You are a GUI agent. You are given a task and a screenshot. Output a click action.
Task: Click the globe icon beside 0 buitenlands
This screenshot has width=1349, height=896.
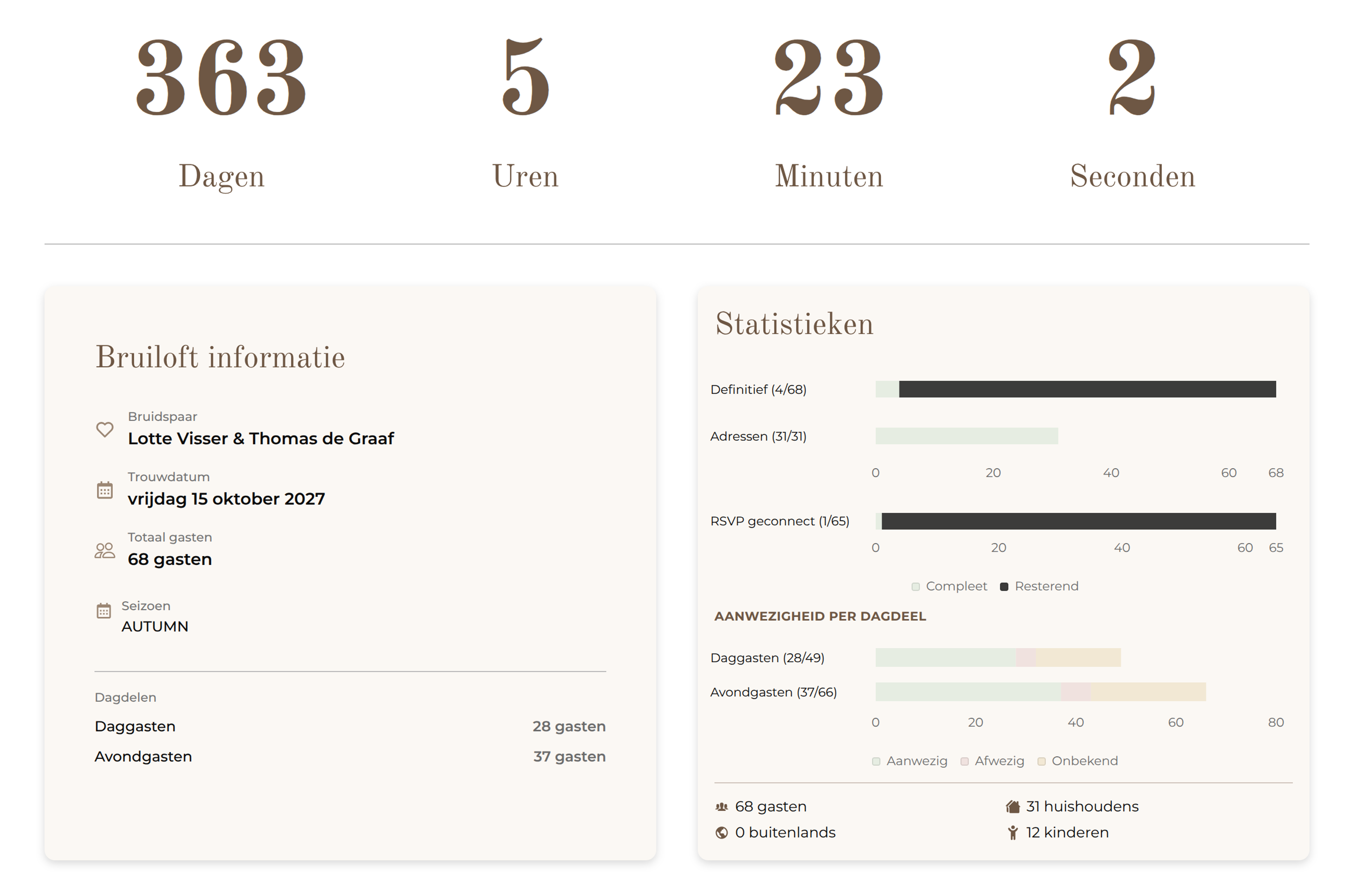tap(722, 832)
